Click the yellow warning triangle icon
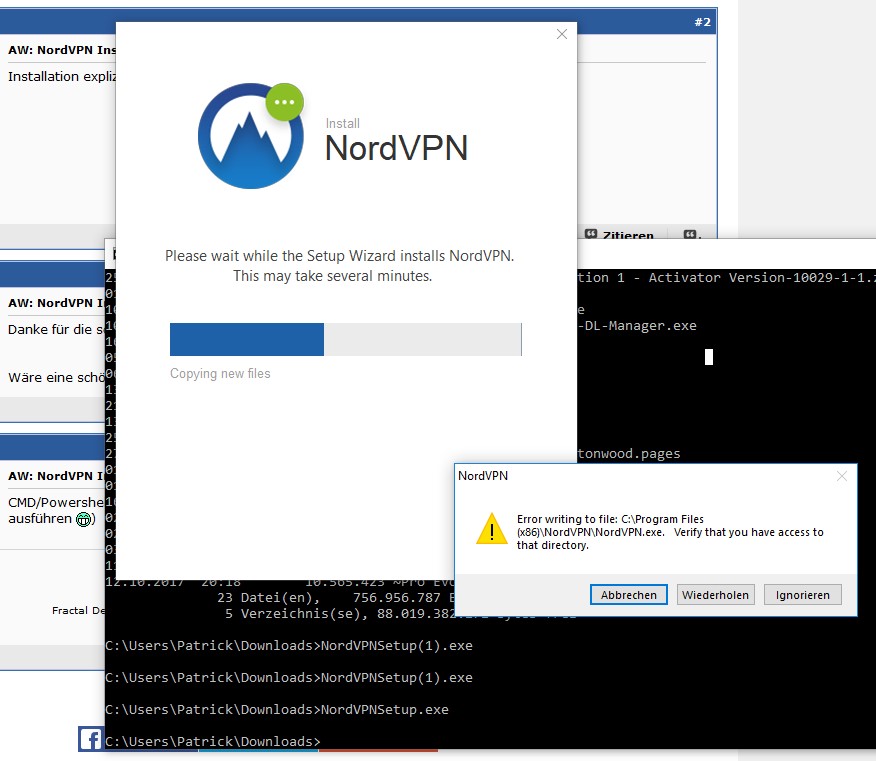876x761 pixels. point(492,529)
